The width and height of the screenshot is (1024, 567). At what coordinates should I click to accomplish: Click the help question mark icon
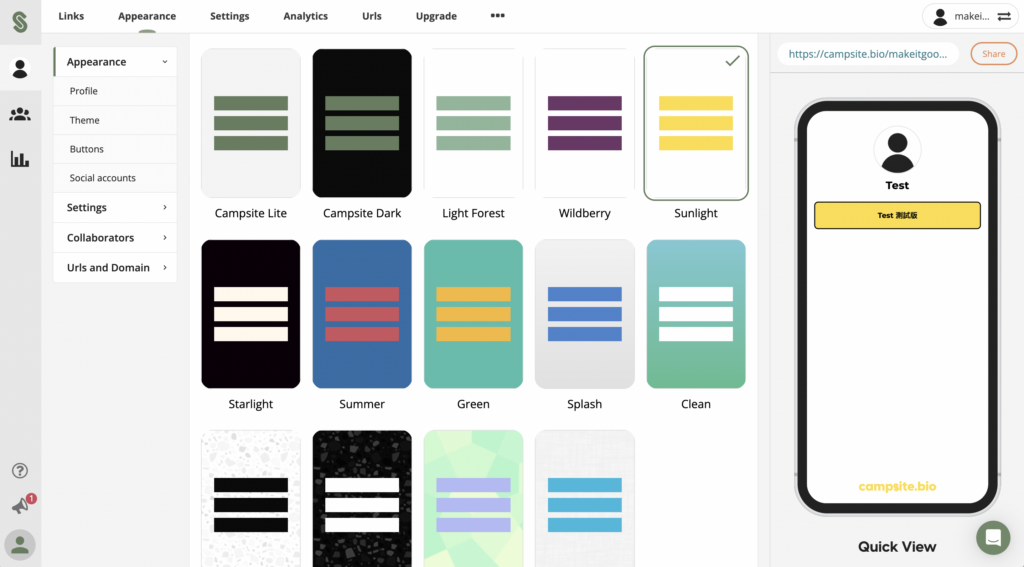[20, 471]
